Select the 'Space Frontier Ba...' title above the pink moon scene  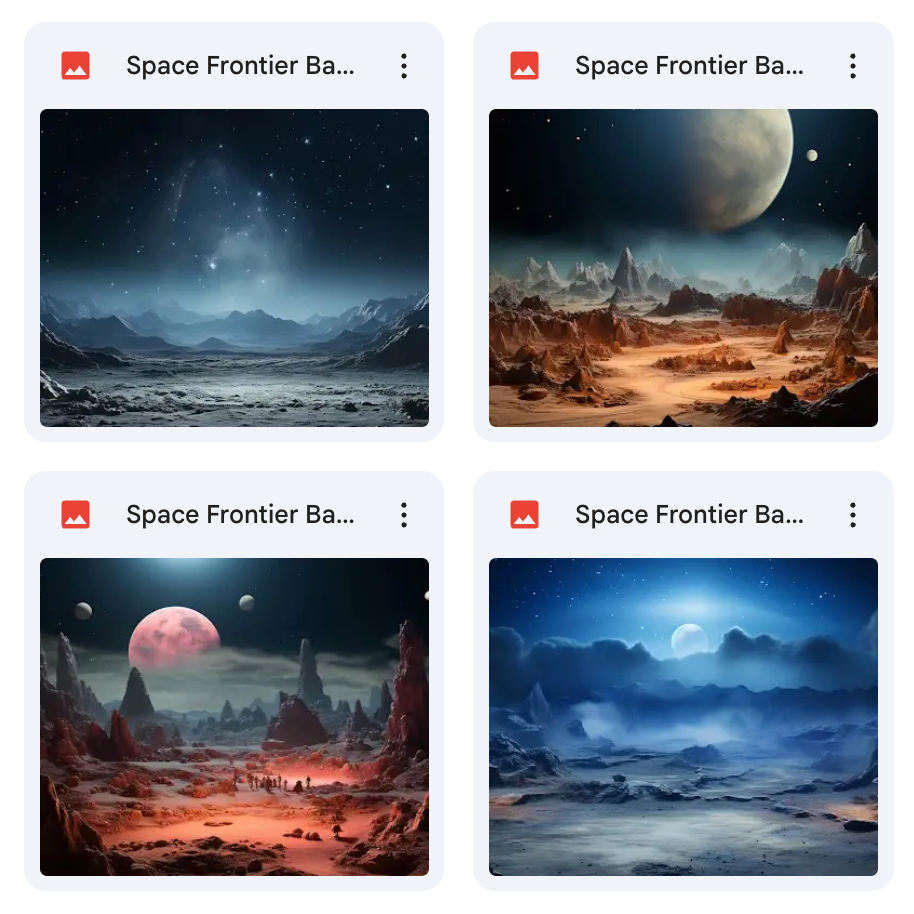[240, 514]
